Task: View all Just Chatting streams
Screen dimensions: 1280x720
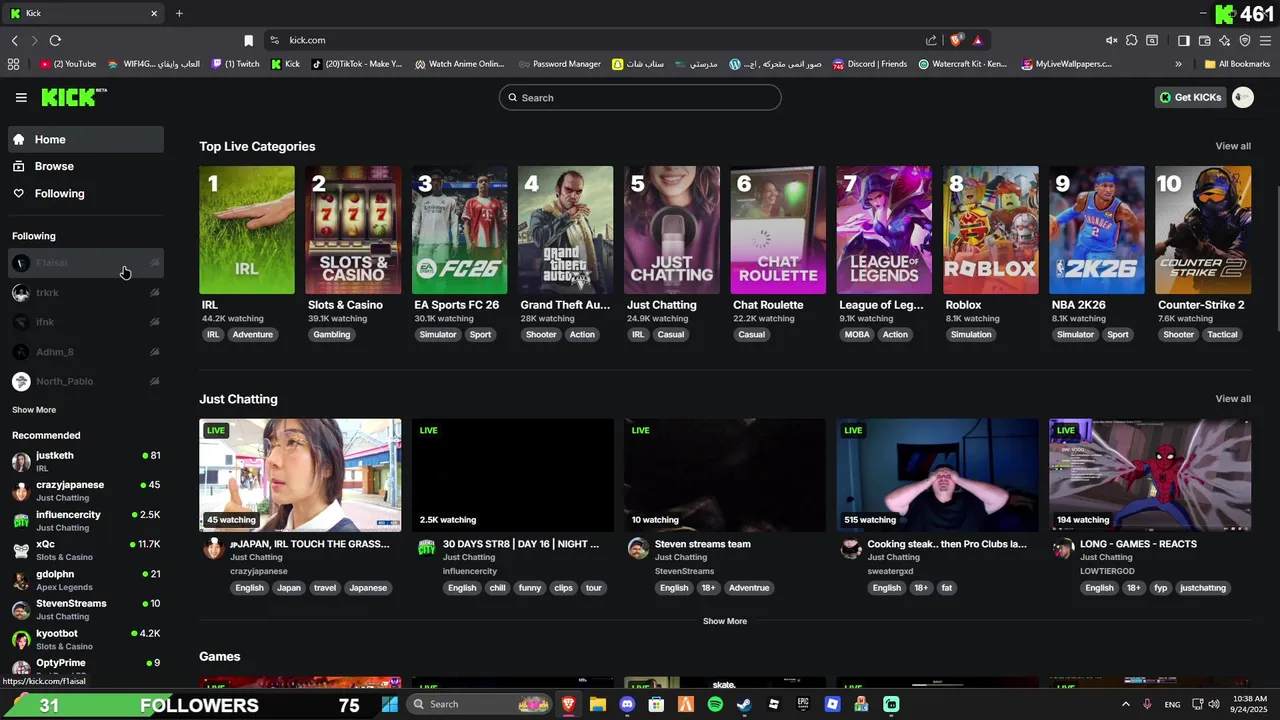Action: pyautogui.click(x=1233, y=399)
